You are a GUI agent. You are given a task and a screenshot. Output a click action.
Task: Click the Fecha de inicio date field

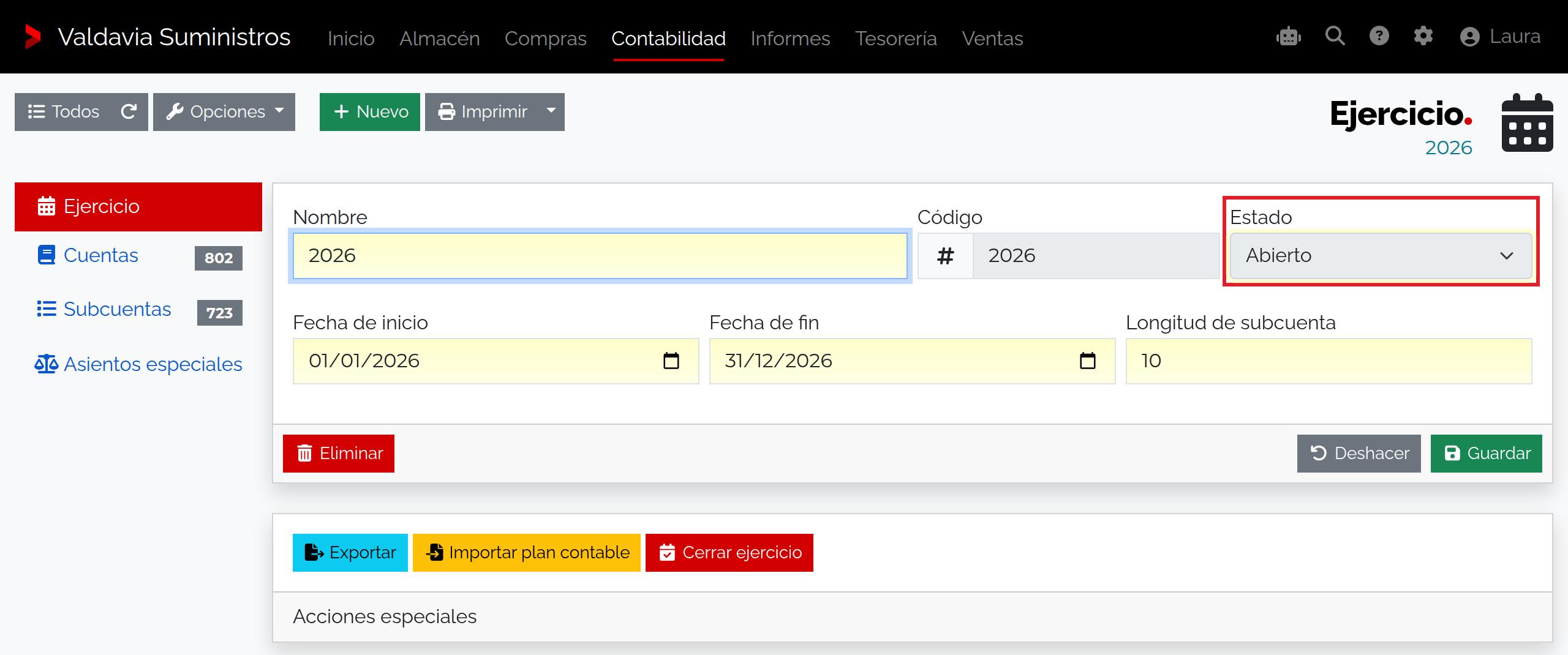[x=496, y=361]
